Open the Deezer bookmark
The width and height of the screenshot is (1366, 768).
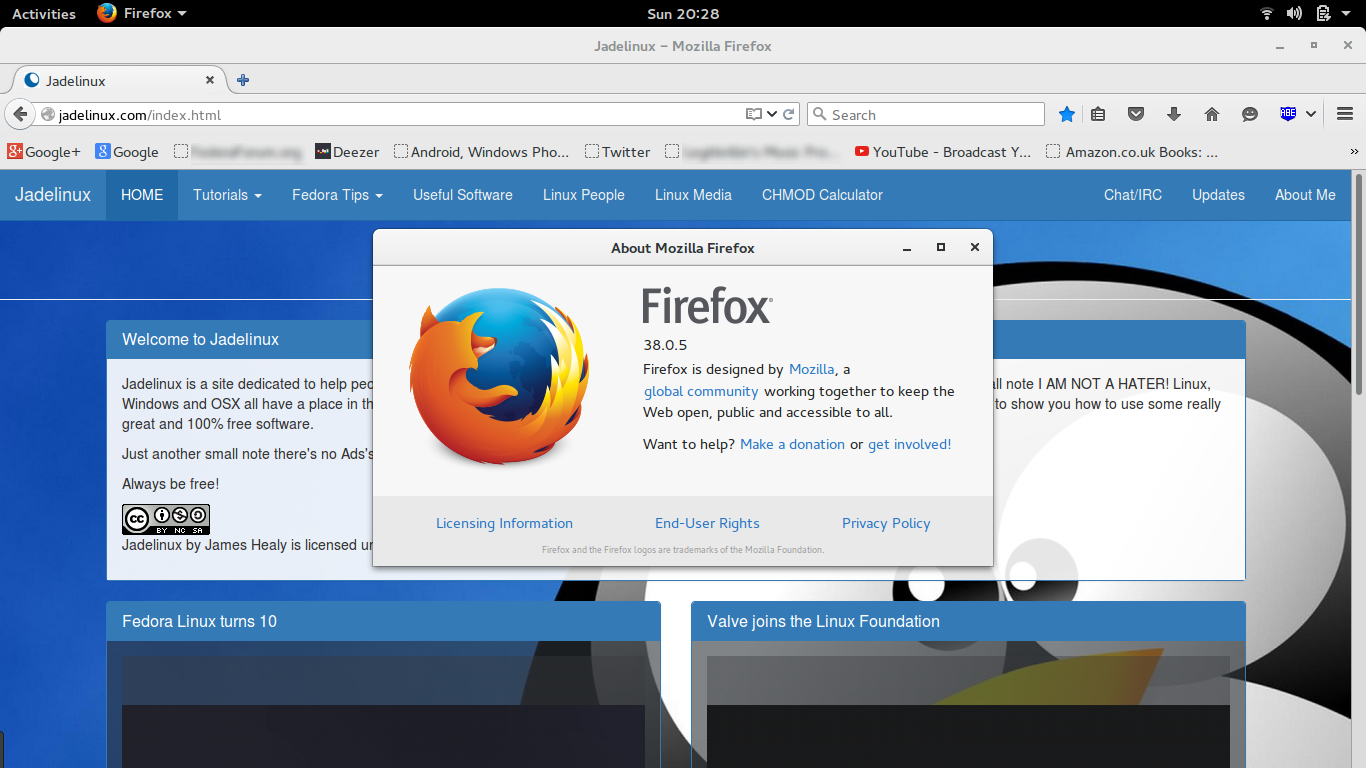347,152
